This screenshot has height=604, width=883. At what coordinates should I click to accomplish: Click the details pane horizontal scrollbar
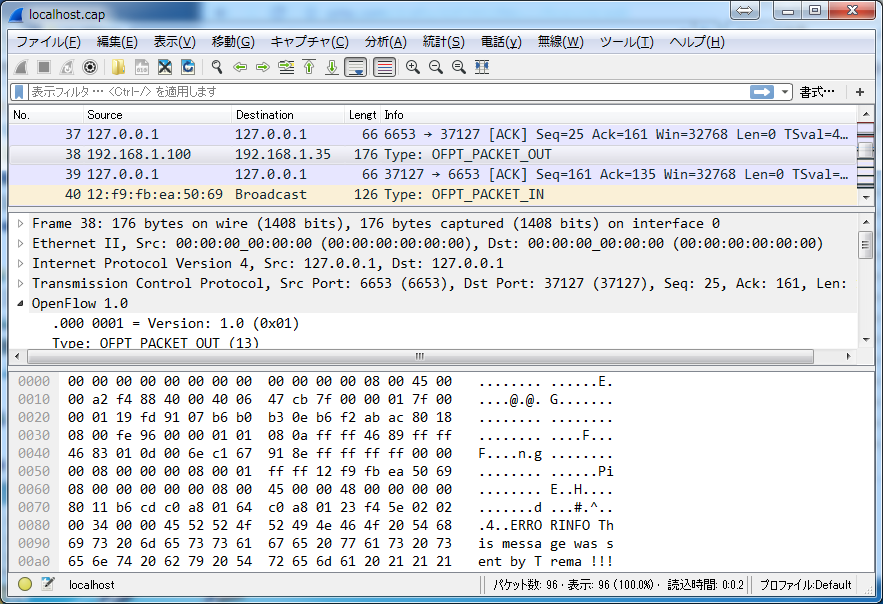point(420,356)
